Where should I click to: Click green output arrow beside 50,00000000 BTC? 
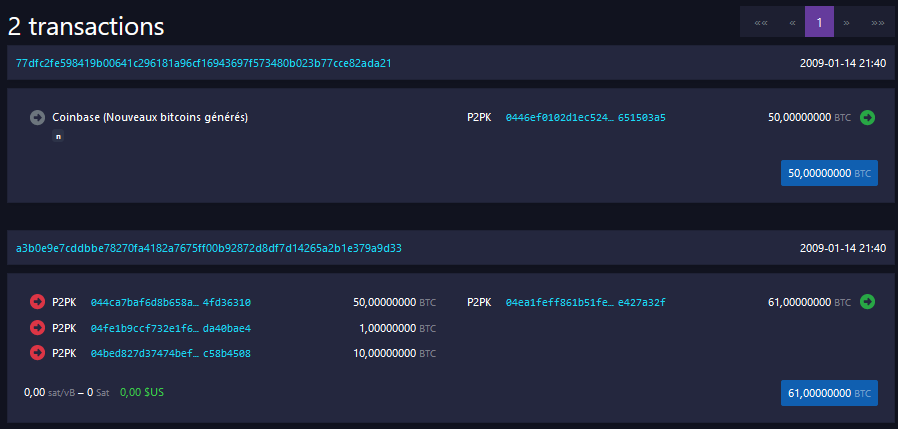tap(867, 117)
